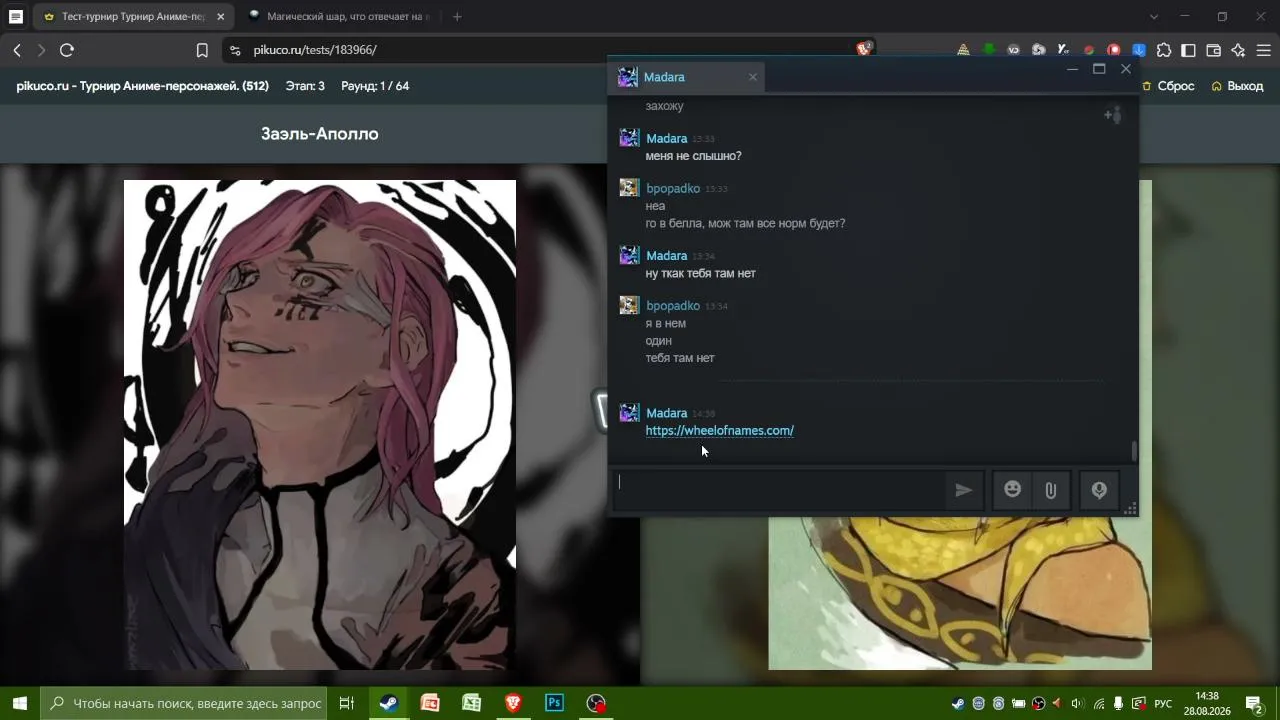Open the volume control in system tray
Screen dimensions: 1280x720
coord(1077,703)
